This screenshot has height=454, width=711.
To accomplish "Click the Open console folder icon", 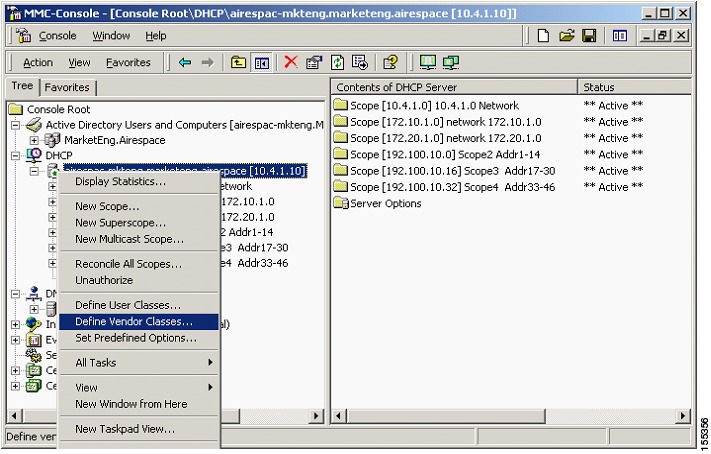I will (x=566, y=35).
